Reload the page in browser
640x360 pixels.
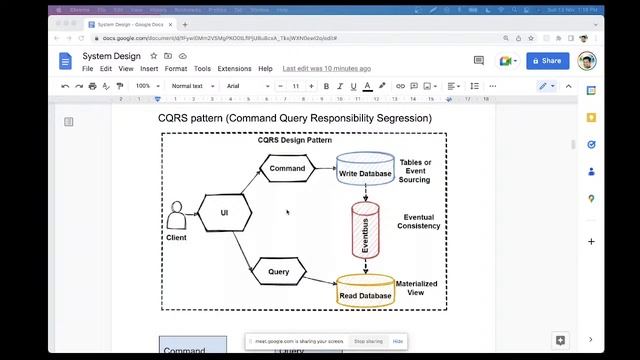(x=81, y=38)
